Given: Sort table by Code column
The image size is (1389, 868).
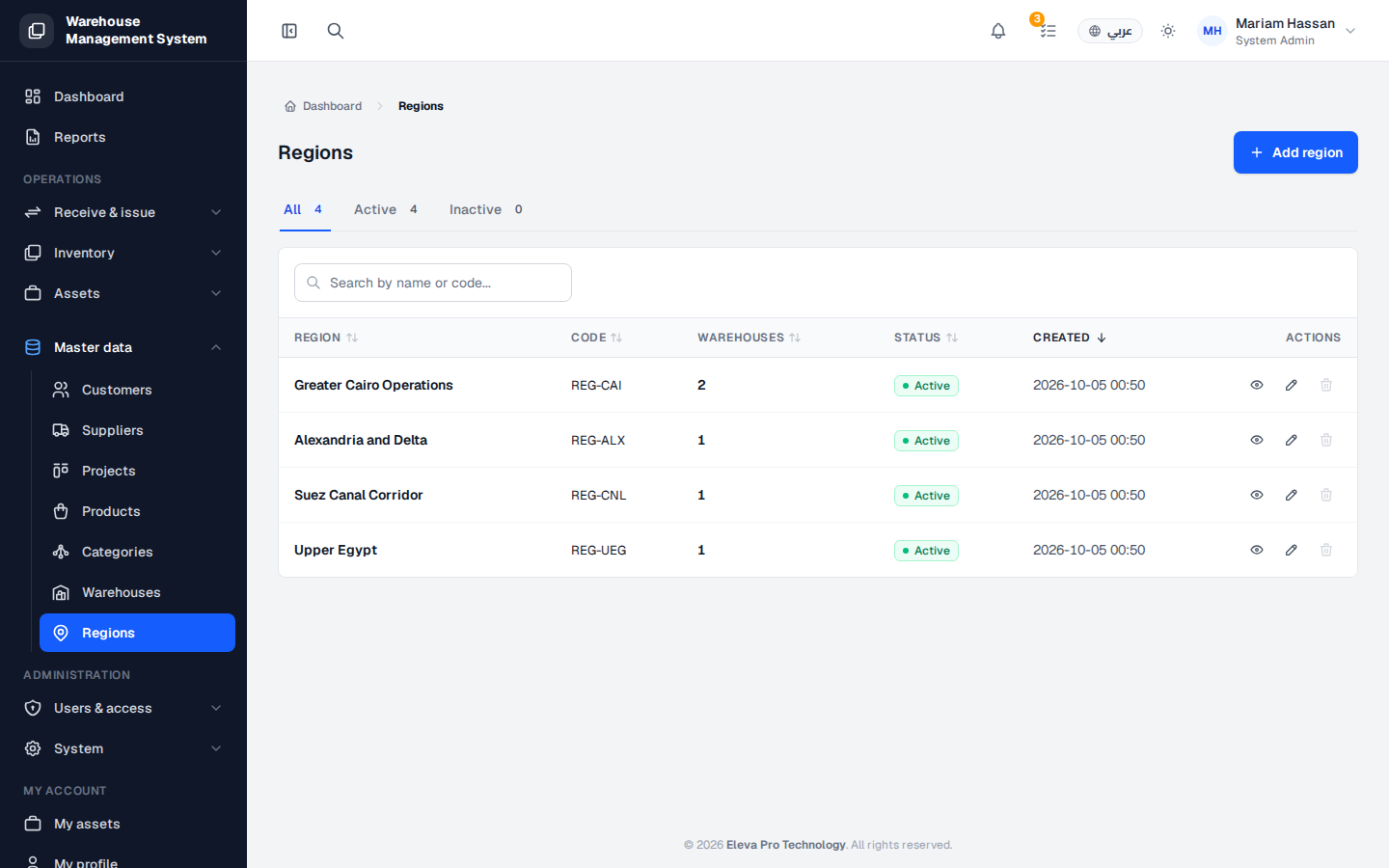Looking at the screenshot, I should tap(596, 338).
